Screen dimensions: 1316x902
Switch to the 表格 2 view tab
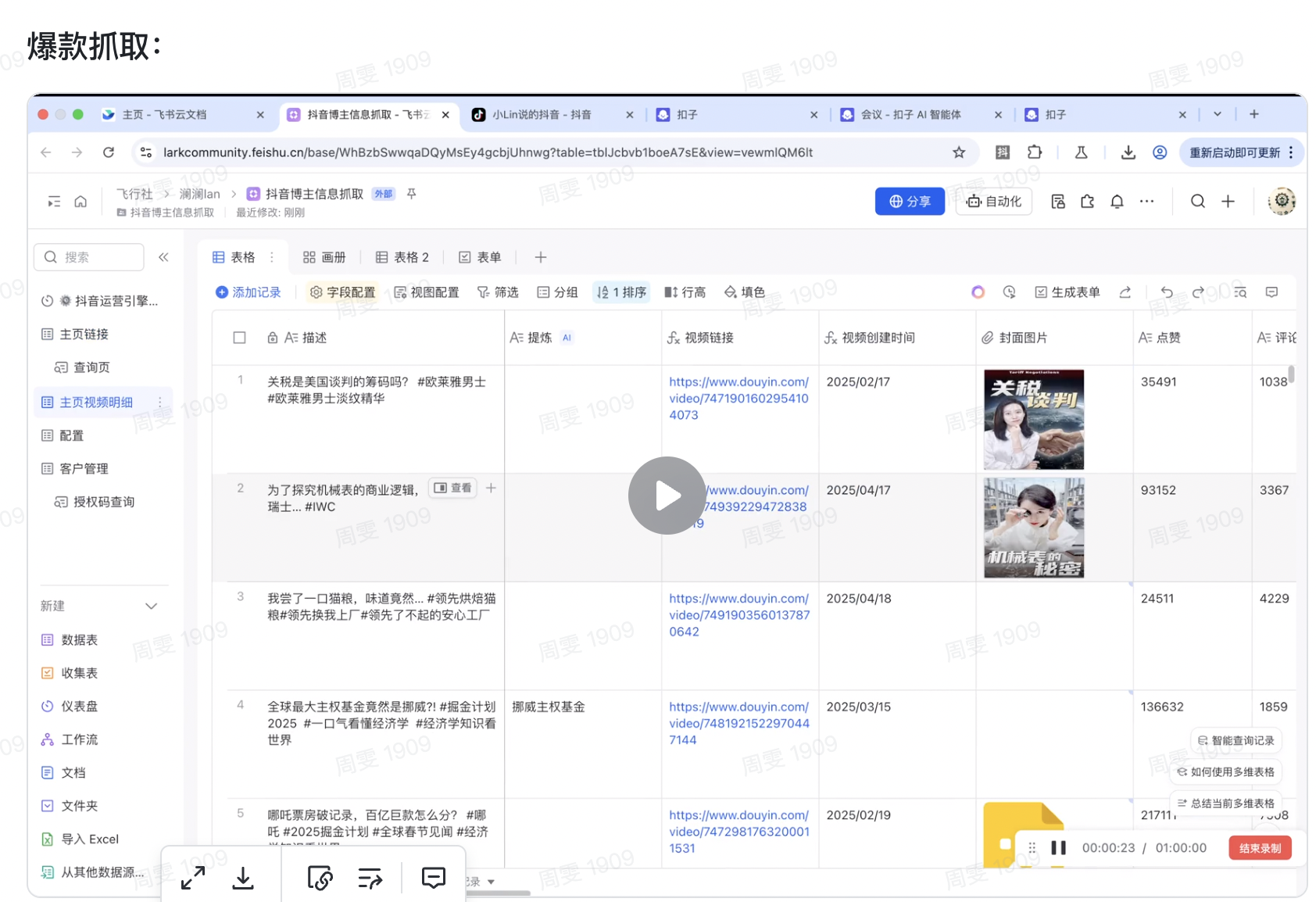pos(402,257)
